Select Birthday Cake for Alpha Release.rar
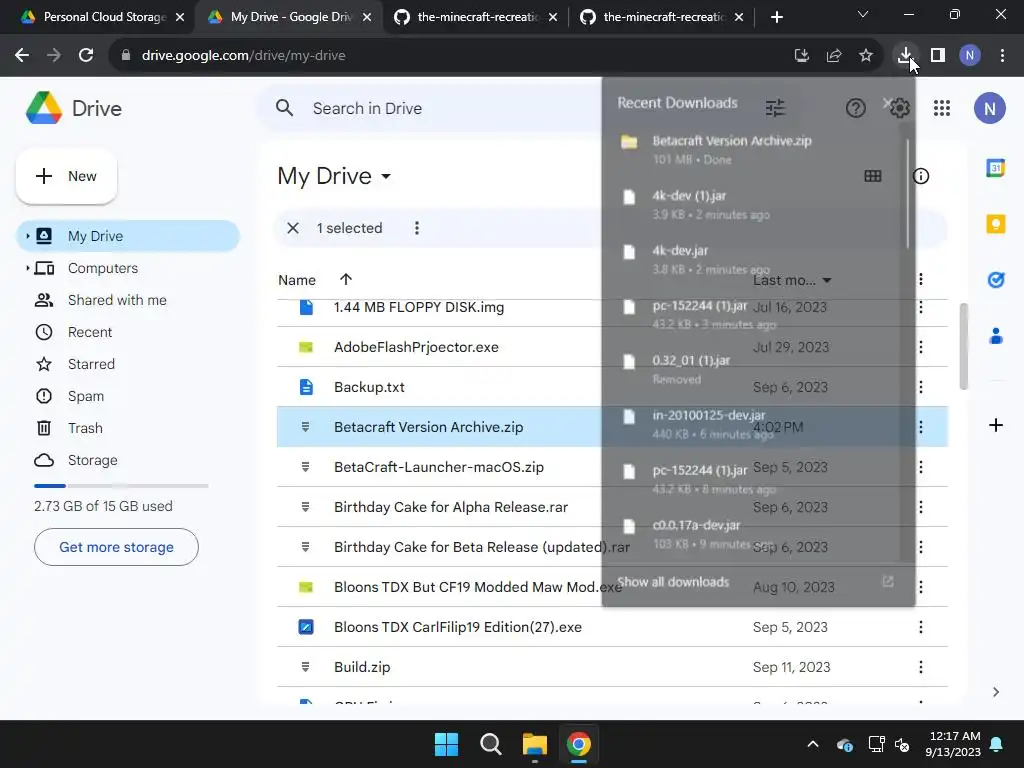 [x=612, y=507]
